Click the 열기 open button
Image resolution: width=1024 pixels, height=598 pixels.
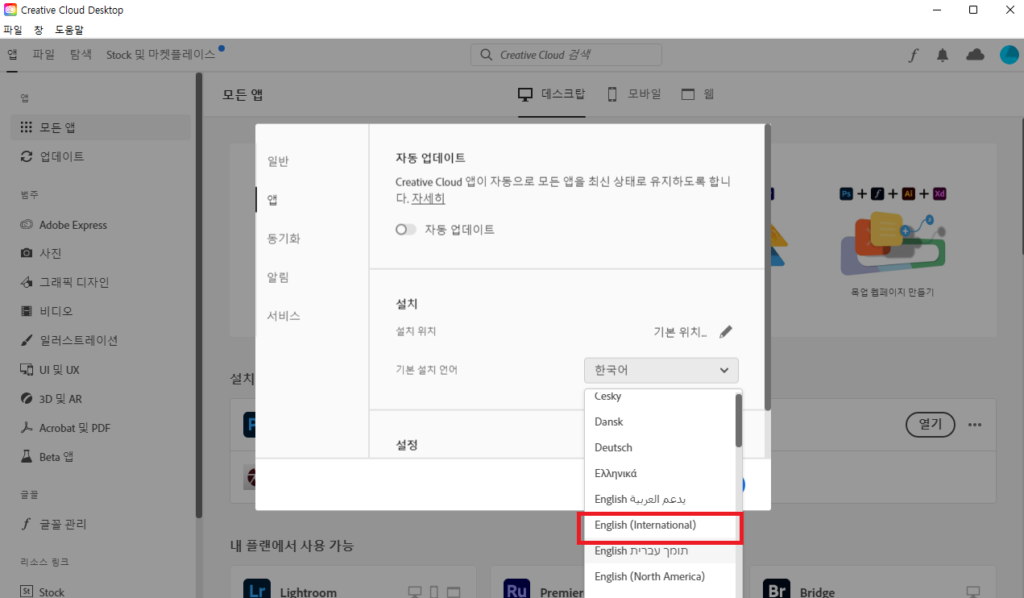pos(930,425)
